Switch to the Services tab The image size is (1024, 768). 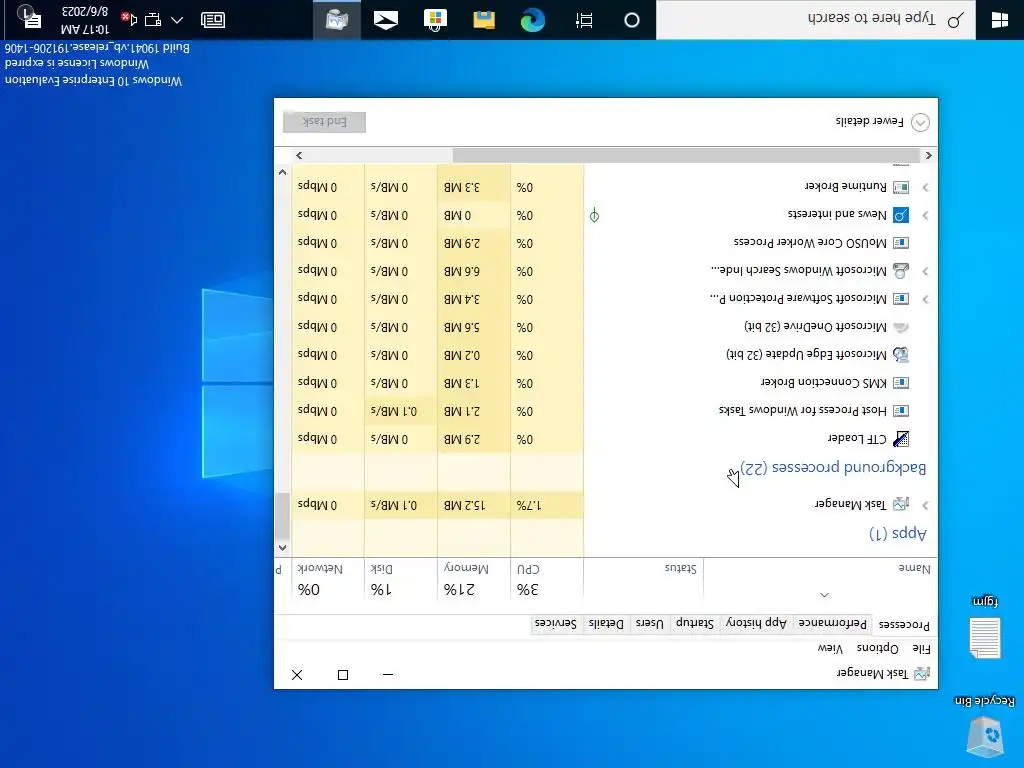coord(556,623)
